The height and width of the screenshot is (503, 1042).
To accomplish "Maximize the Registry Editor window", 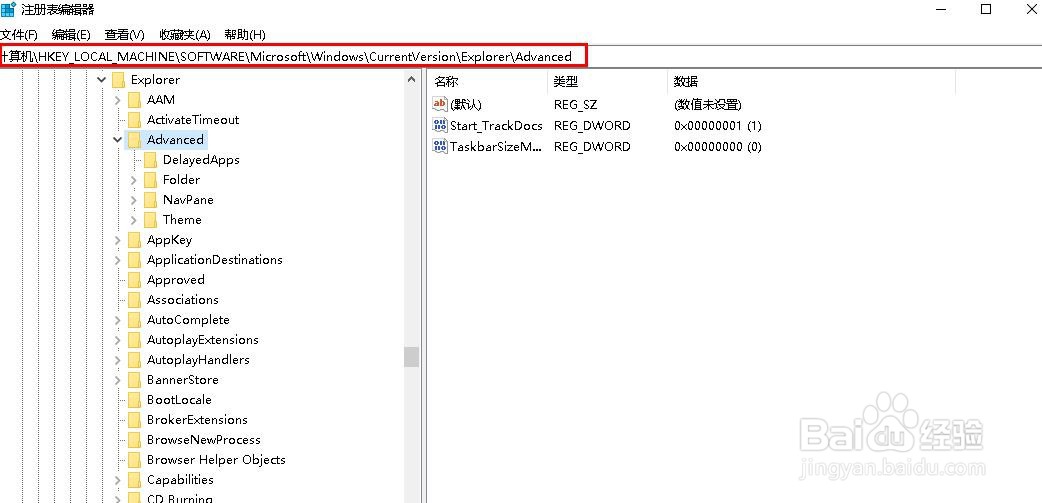I will pos(986,9).
